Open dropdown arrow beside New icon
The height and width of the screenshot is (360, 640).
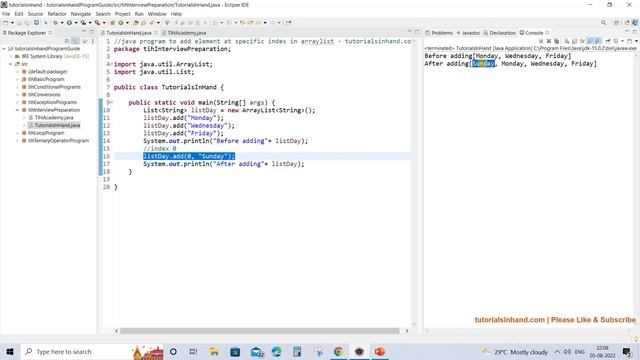tap(12, 23)
